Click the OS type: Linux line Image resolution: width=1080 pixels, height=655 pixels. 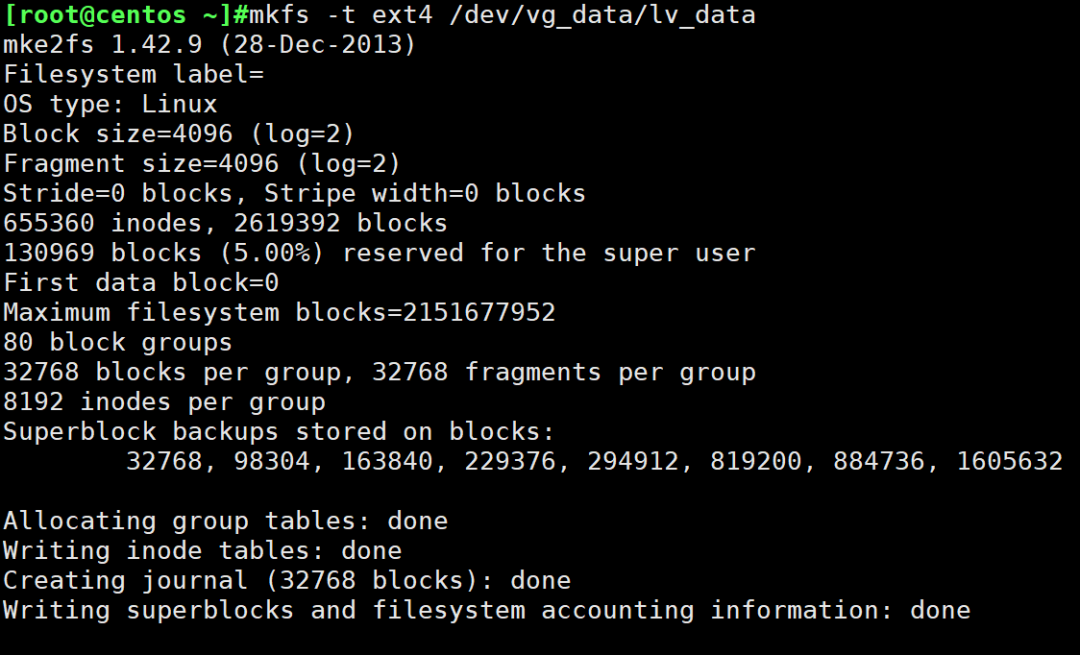coord(110,104)
